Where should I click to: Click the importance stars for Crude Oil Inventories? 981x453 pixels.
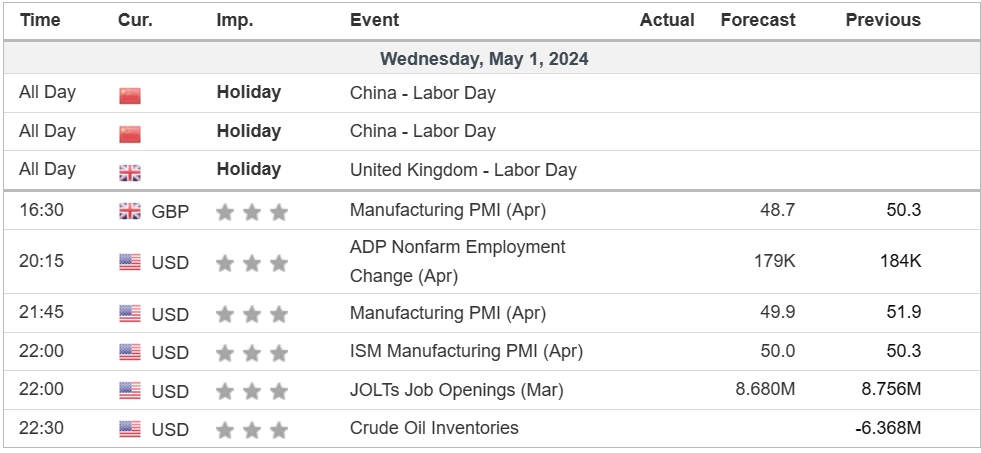(x=252, y=429)
